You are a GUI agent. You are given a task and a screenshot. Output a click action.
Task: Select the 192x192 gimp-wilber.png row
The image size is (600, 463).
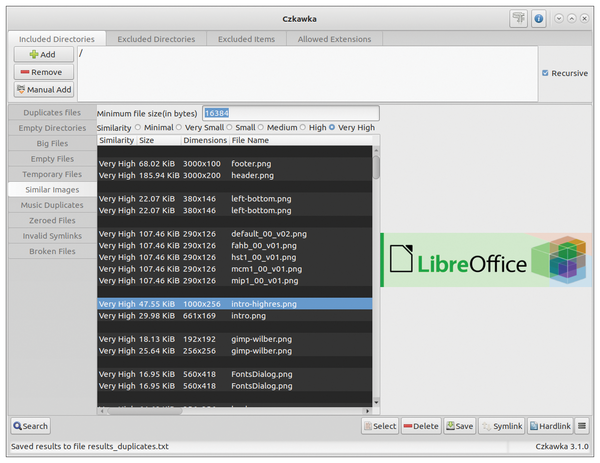(x=235, y=339)
